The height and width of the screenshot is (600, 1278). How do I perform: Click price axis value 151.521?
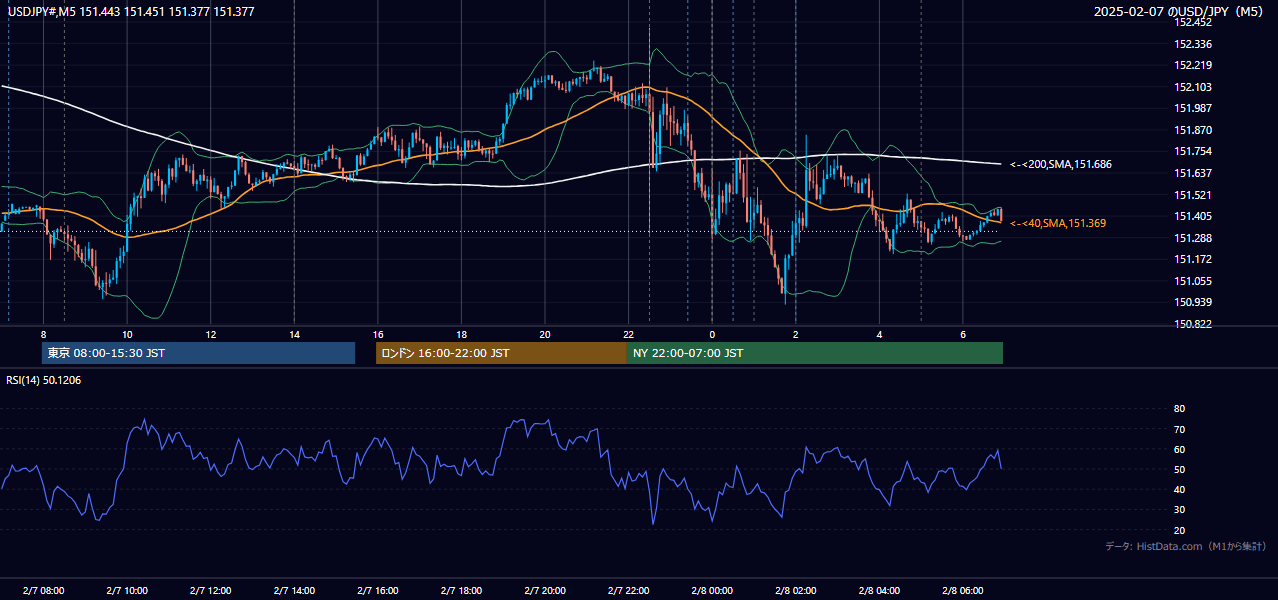pyautogui.click(x=1193, y=195)
